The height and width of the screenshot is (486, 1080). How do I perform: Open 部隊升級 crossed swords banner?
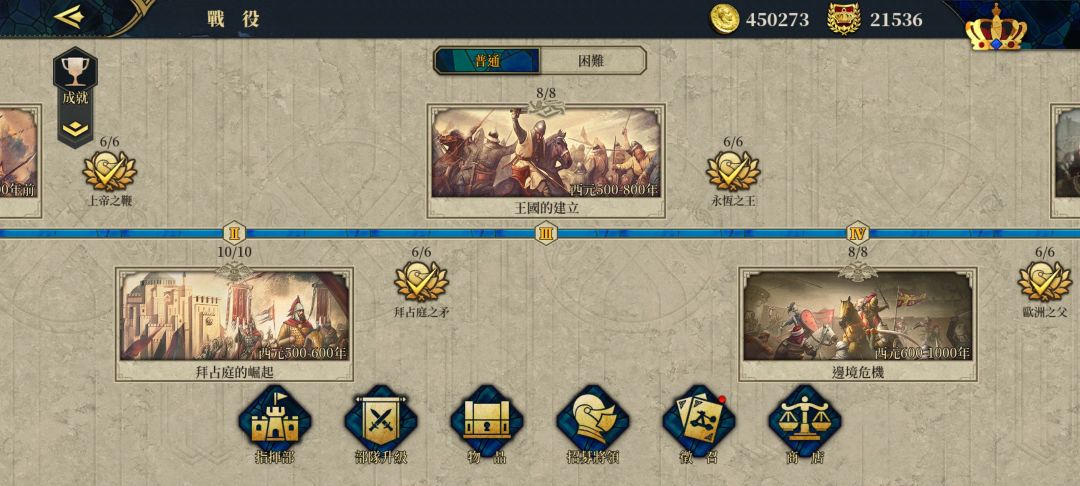tap(381, 421)
